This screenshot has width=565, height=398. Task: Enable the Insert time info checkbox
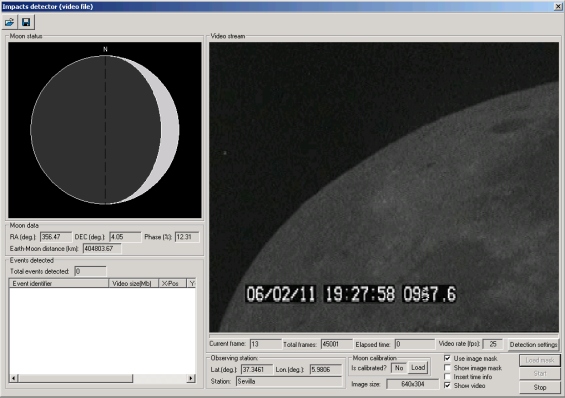coord(447,376)
